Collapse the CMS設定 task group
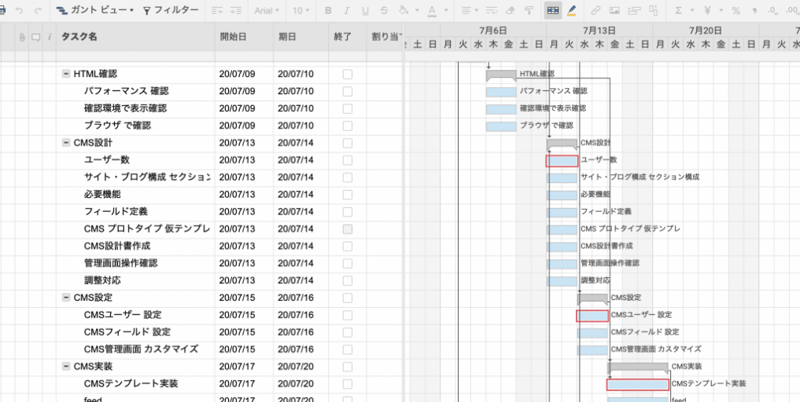The height and width of the screenshot is (402, 800). pyautogui.click(x=66, y=298)
